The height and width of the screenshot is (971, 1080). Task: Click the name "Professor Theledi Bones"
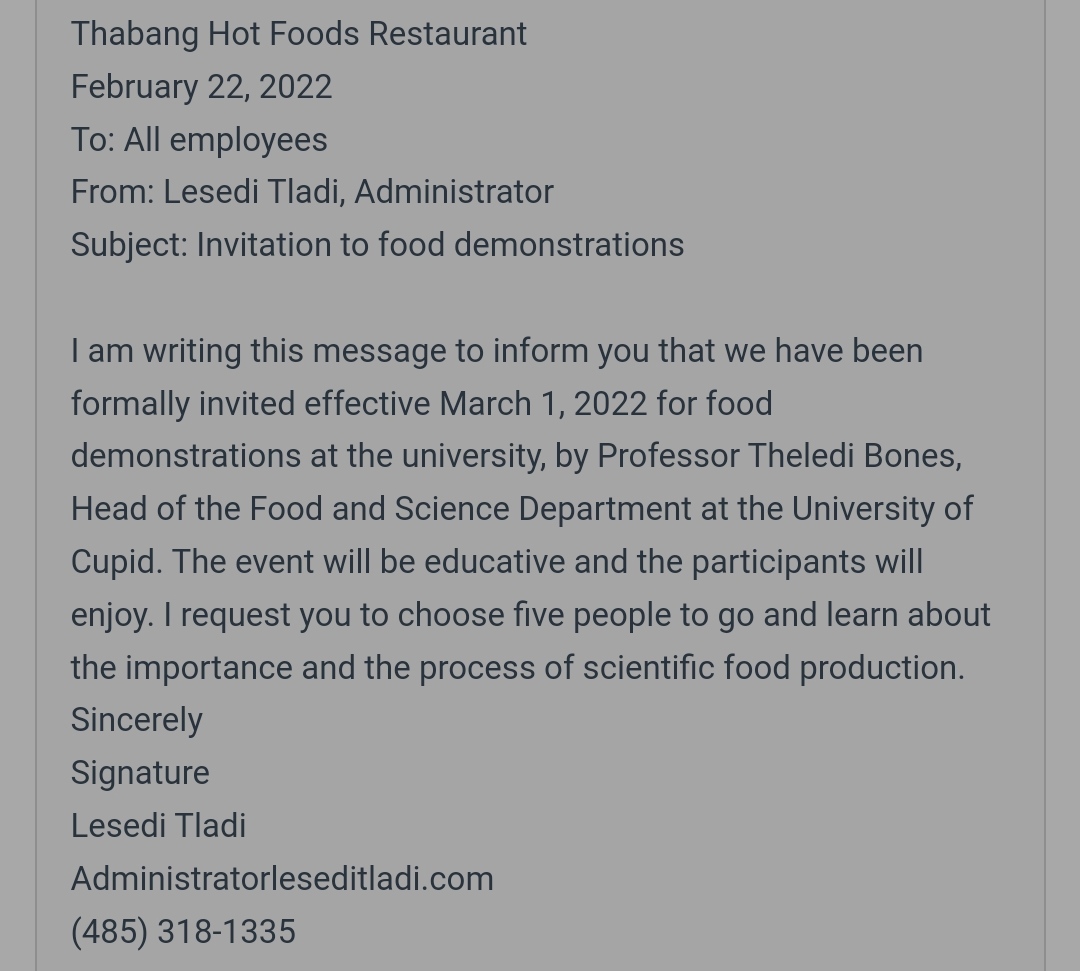coord(778,456)
